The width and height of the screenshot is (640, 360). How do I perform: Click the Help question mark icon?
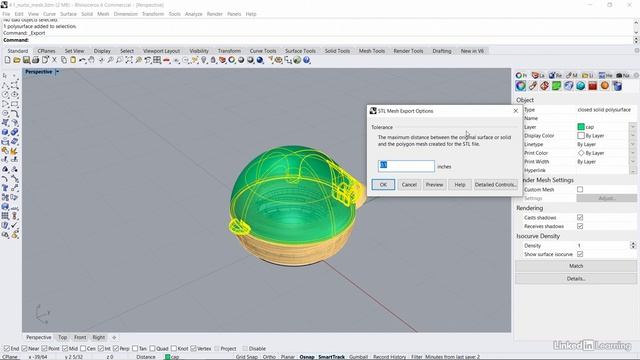(x=307, y=60)
